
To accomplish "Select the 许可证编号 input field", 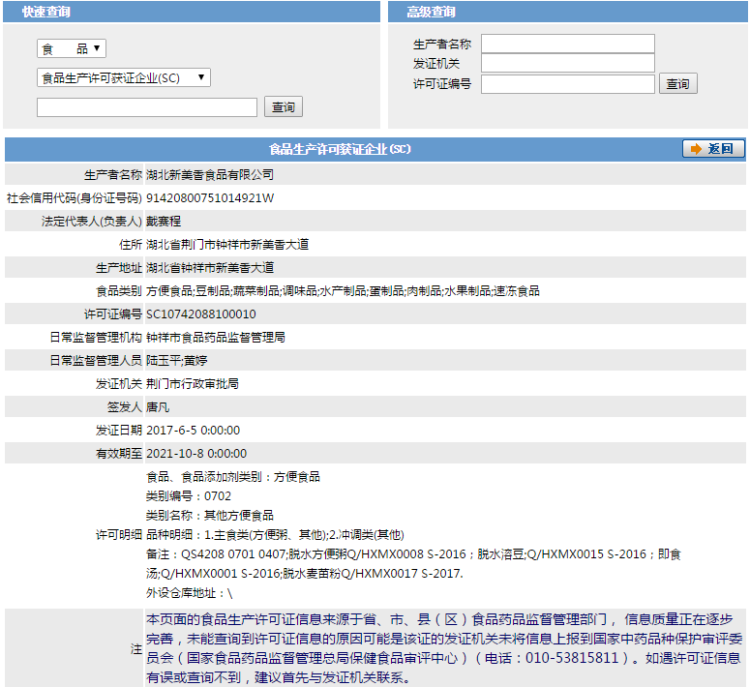I will point(567,84).
